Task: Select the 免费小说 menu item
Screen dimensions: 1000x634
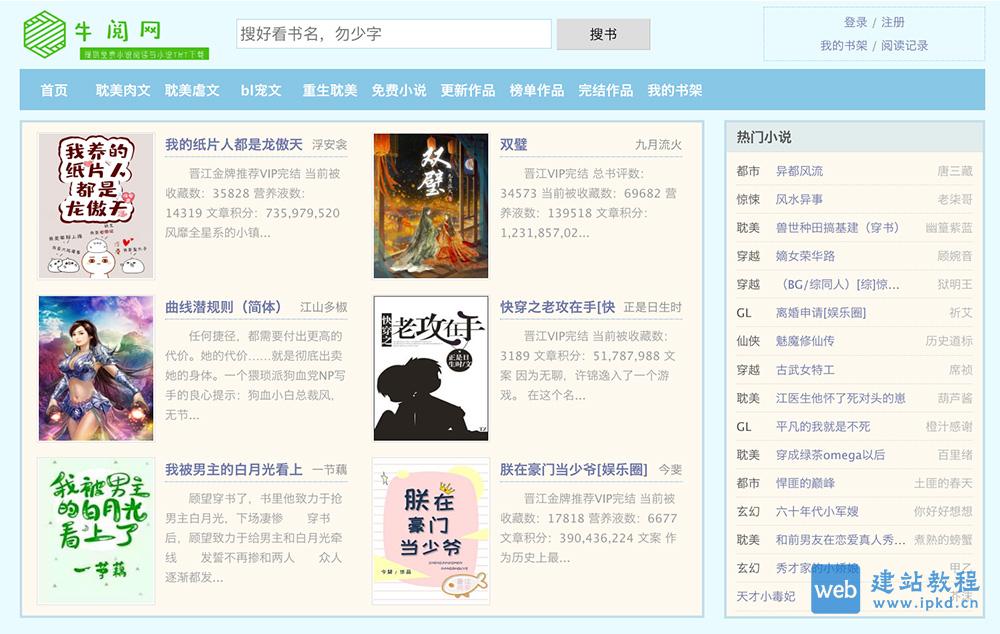Action: click(401, 90)
